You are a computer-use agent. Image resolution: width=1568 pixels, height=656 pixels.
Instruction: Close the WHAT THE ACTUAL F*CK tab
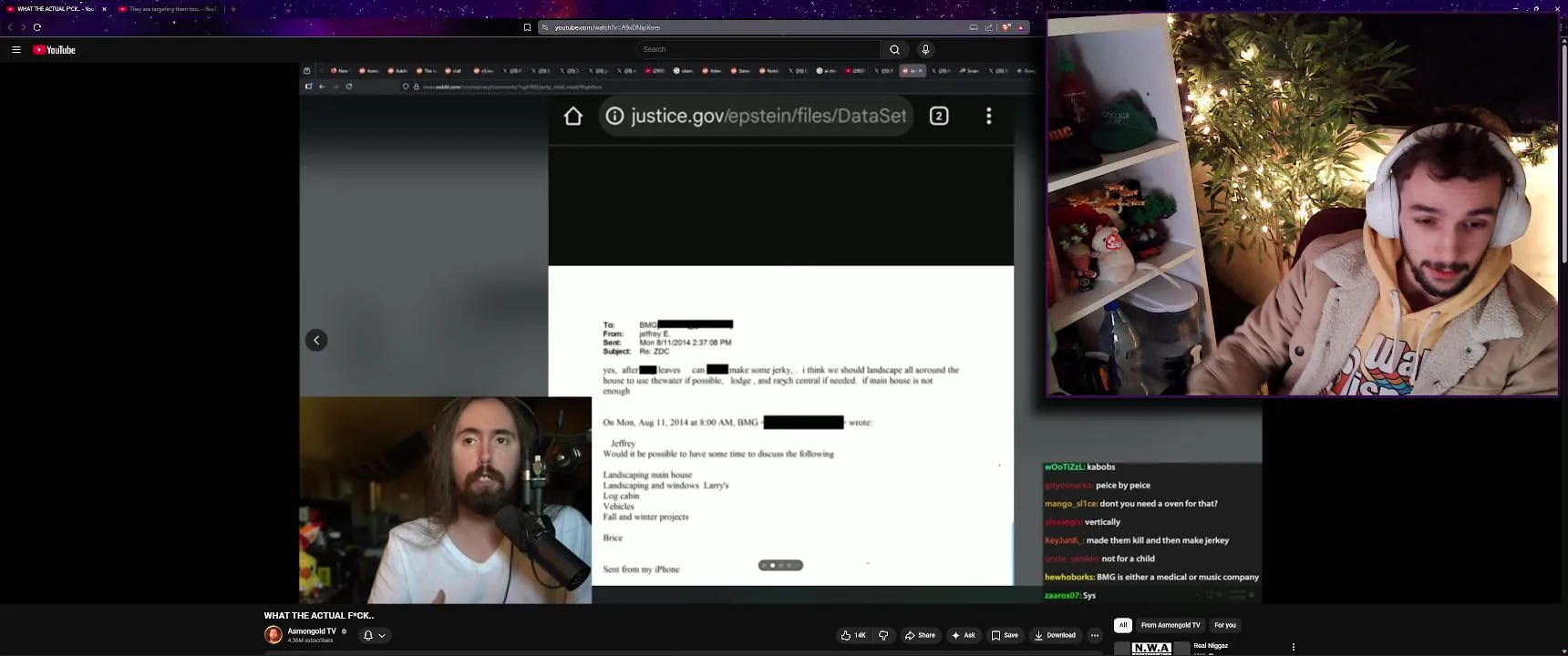coord(104,9)
